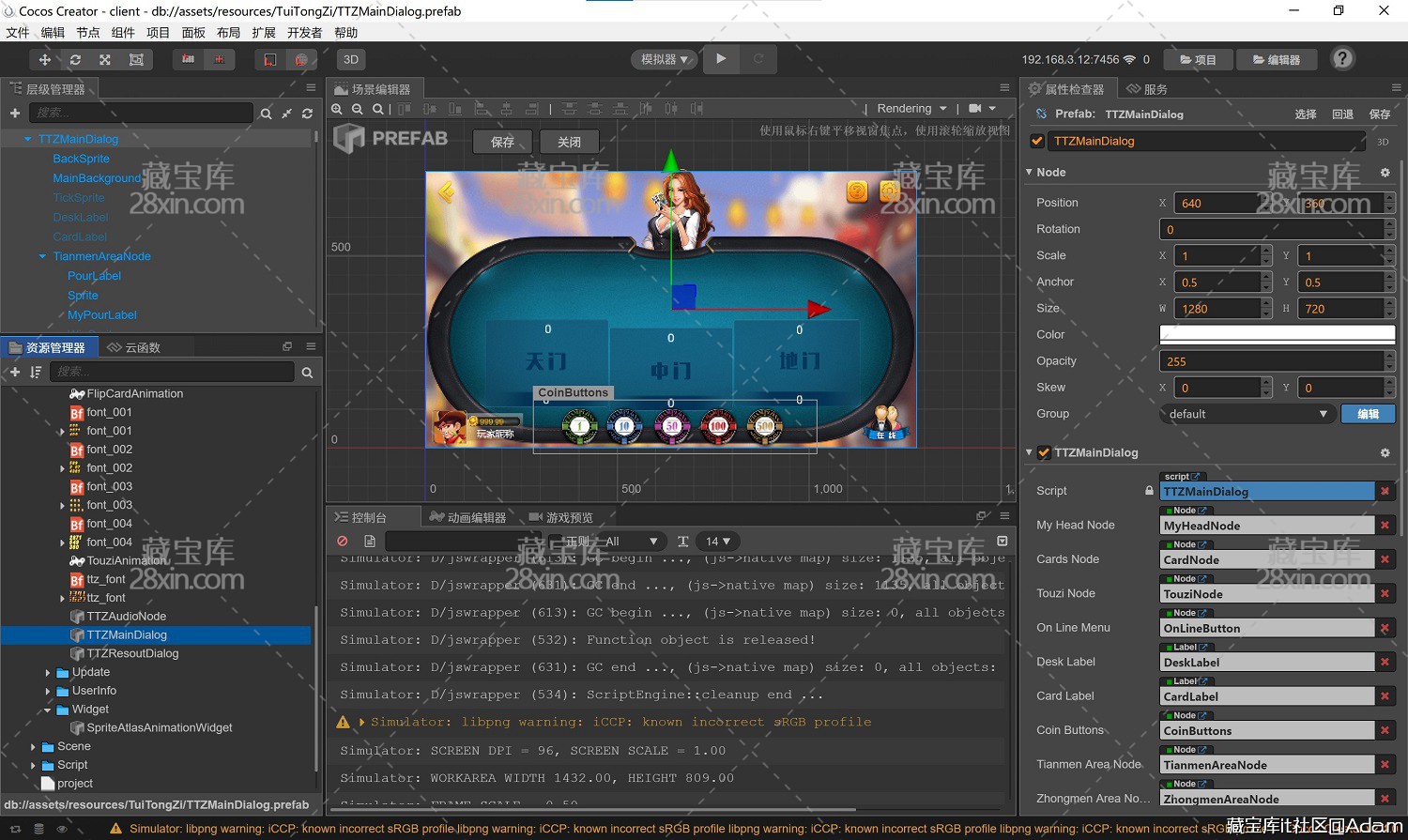Toggle 3D scene view mode

pos(350,59)
